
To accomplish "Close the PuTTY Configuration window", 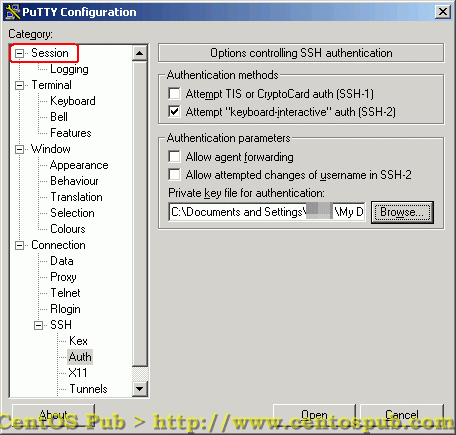I will [443, 12].
